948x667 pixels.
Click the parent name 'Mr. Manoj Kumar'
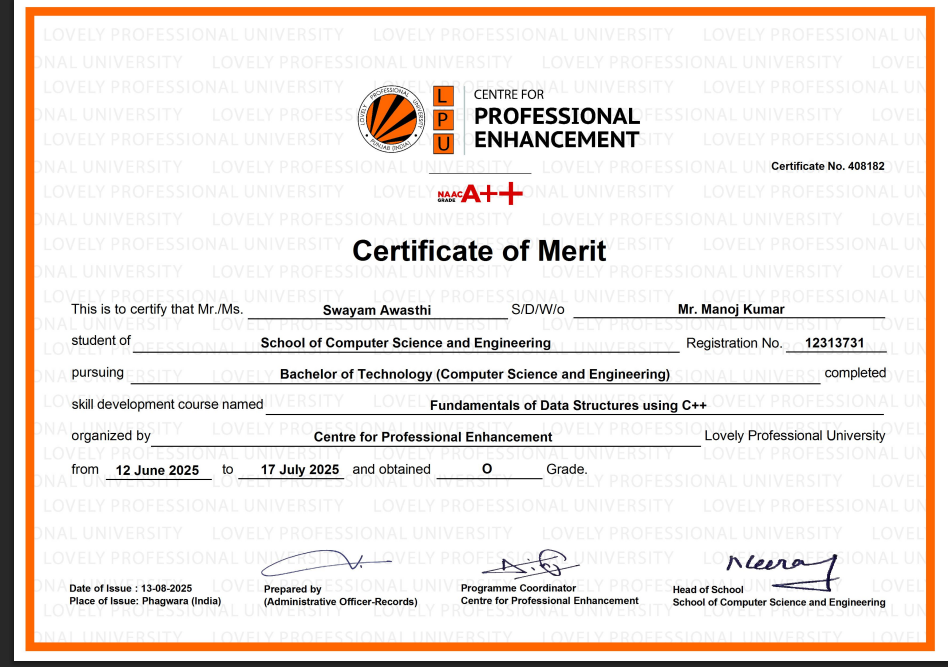(x=731, y=310)
